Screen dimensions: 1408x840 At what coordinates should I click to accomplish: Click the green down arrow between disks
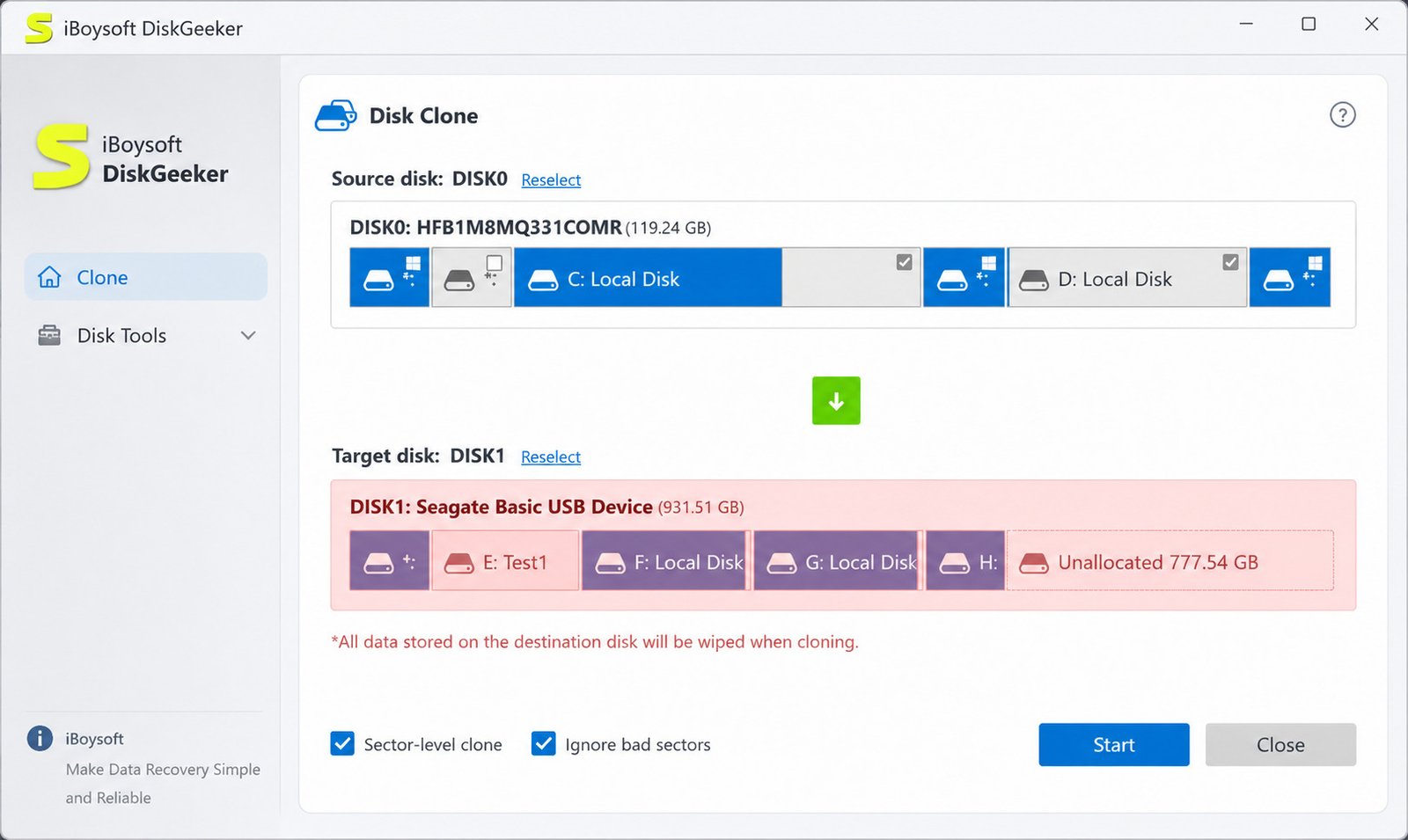click(836, 401)
